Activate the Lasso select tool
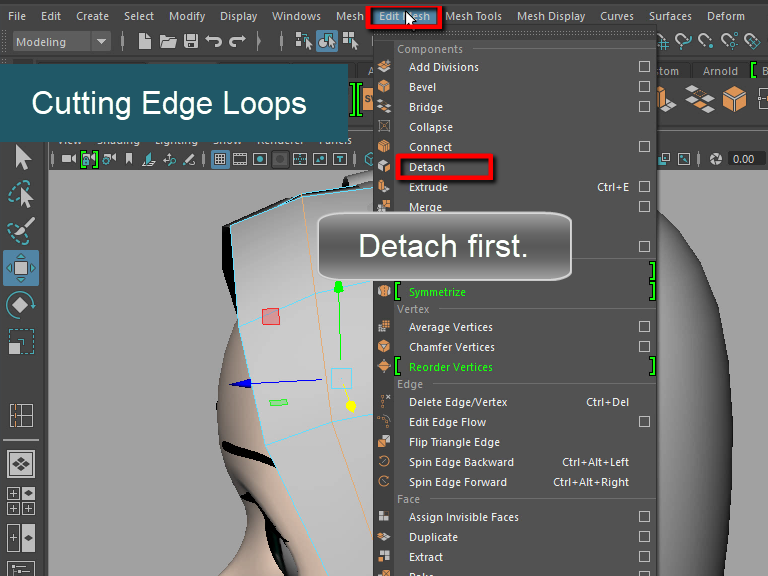This screenshot has width=768, height=576. click(21, 195)
